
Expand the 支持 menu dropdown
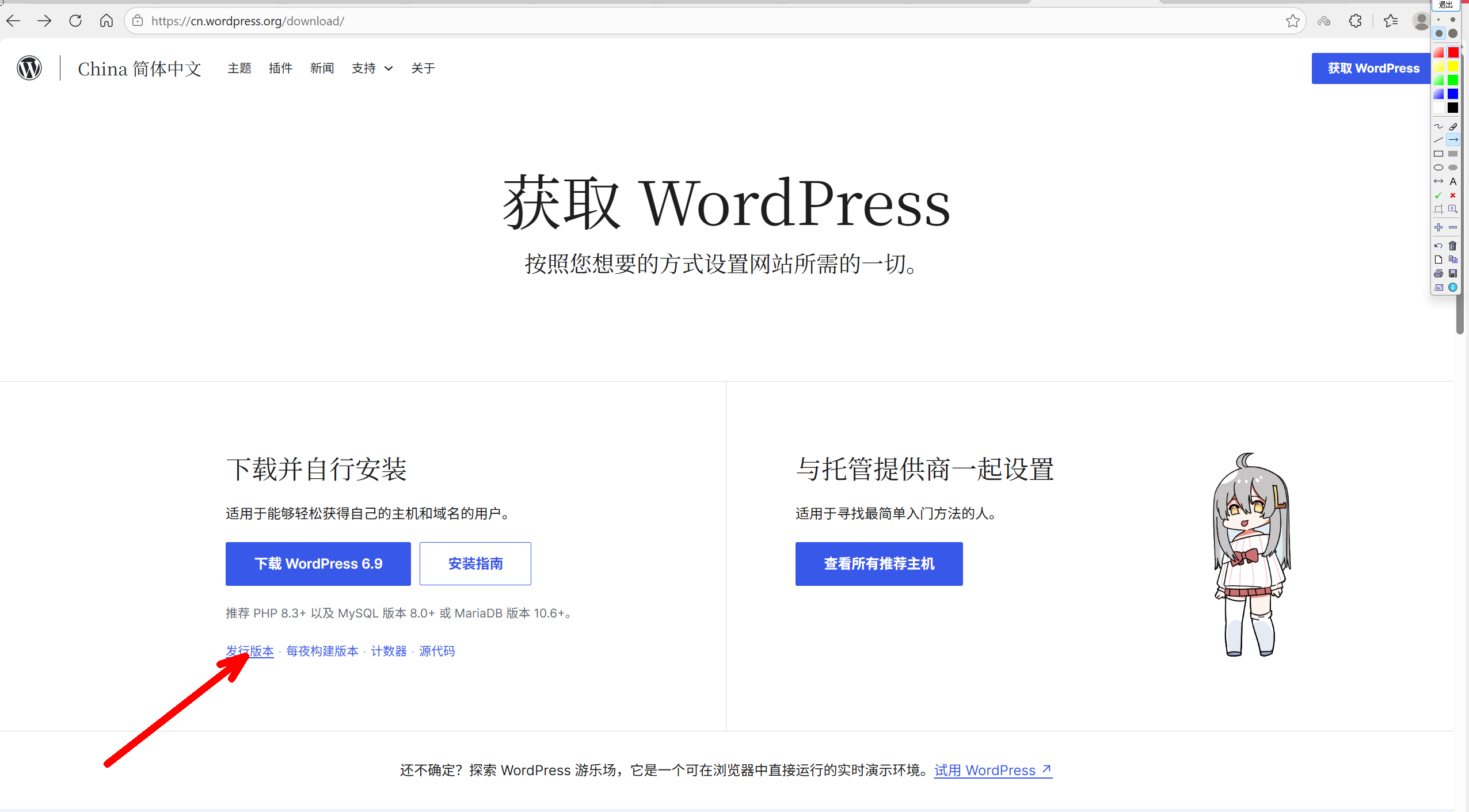click(x=372, y=68)
